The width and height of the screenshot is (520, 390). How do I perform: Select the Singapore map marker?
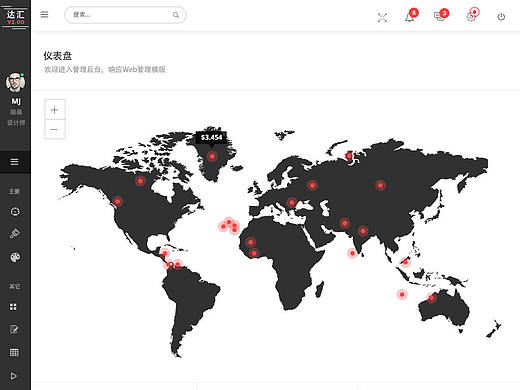point(405,262)
